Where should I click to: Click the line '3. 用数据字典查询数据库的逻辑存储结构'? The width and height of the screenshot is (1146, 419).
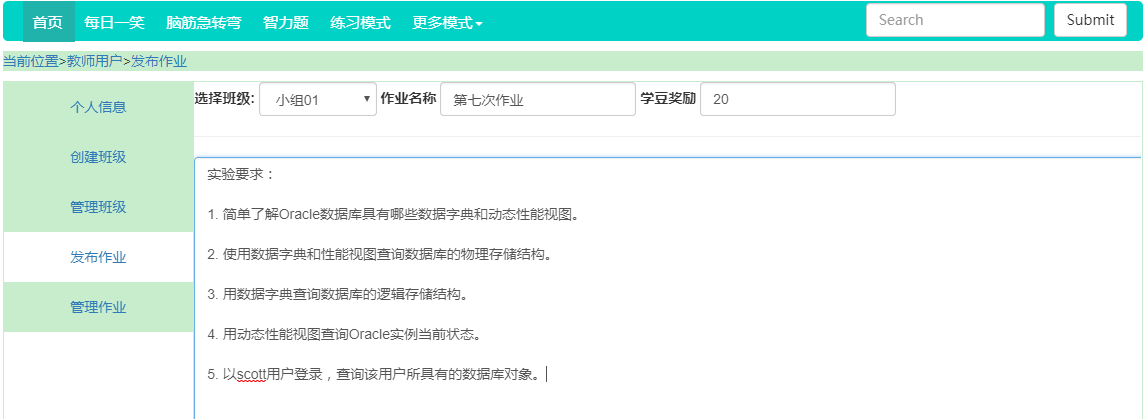338,295
